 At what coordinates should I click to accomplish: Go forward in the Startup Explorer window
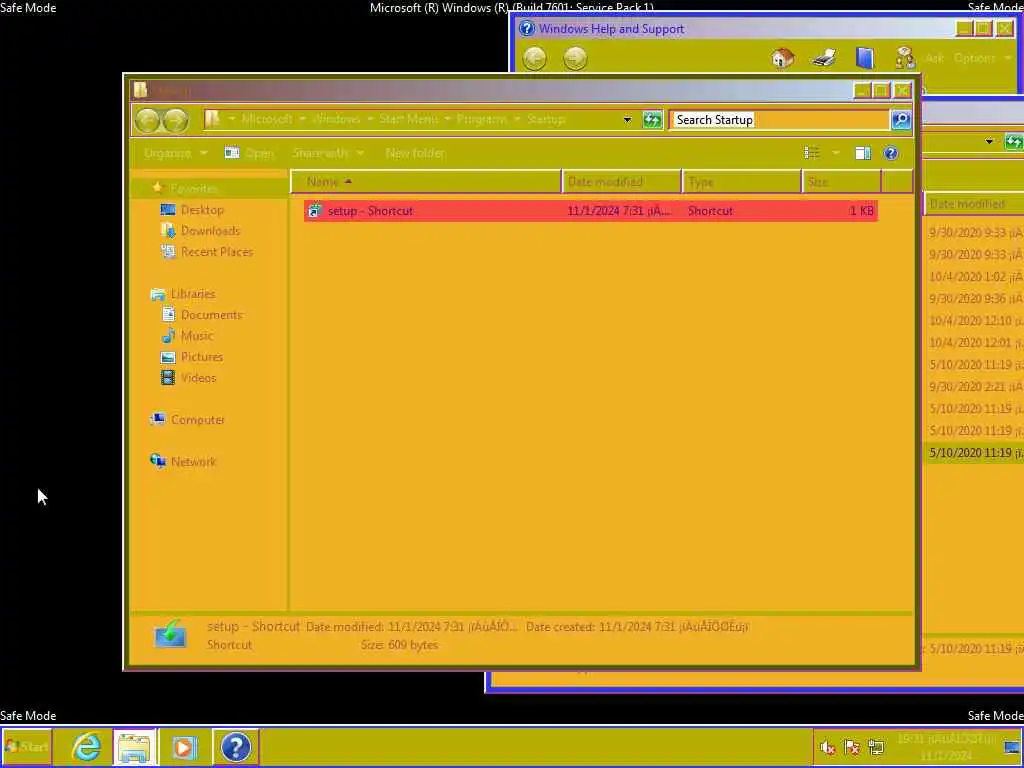[175, 120]
